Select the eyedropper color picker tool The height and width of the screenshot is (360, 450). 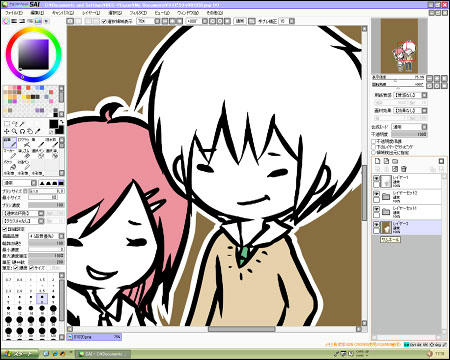click(37, 131)
